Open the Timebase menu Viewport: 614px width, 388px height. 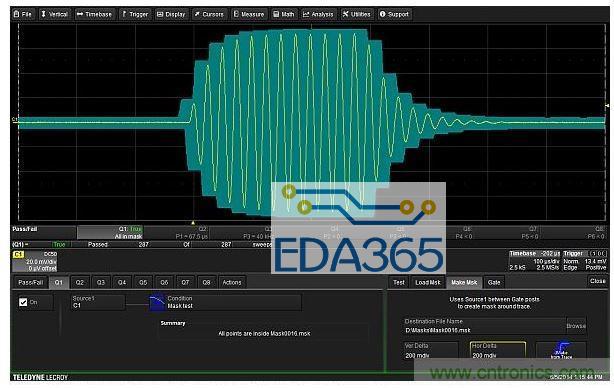click(94, 14)
